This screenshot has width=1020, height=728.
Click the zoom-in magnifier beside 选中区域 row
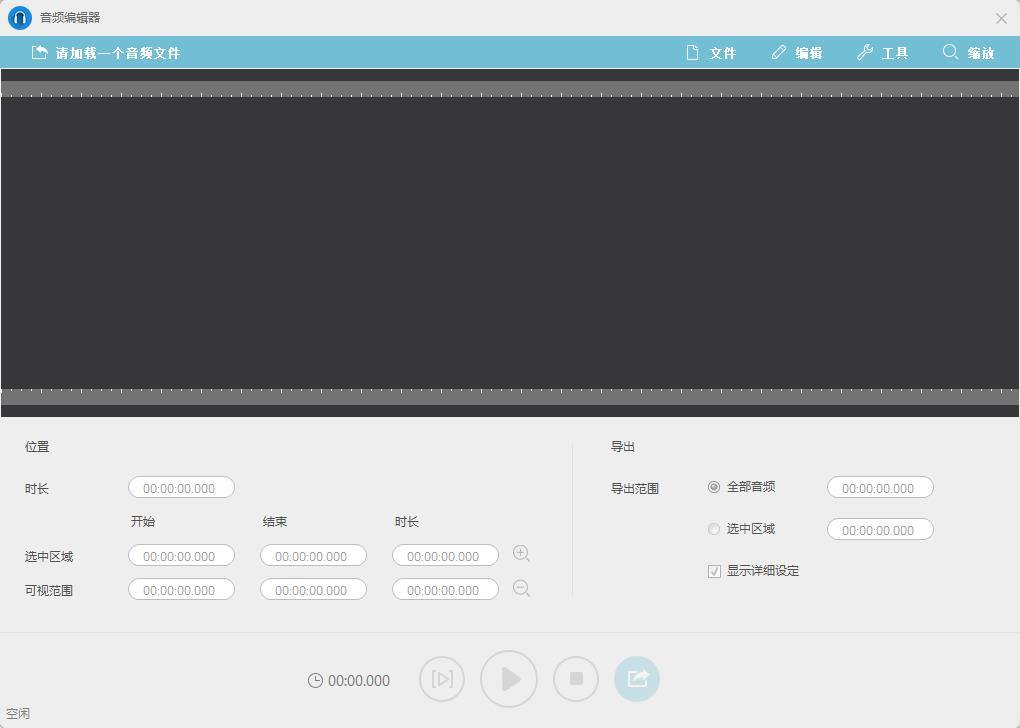tap(521, 553)
